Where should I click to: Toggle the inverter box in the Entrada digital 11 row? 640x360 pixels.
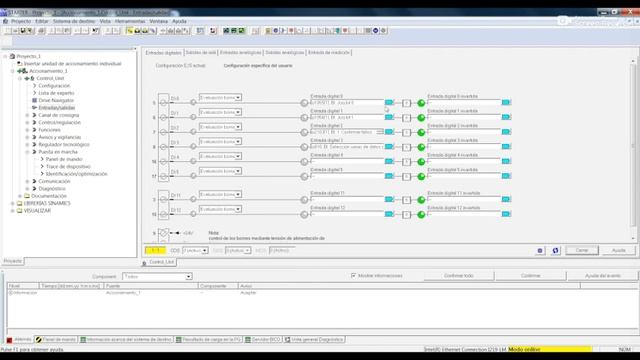click(406, 200)
